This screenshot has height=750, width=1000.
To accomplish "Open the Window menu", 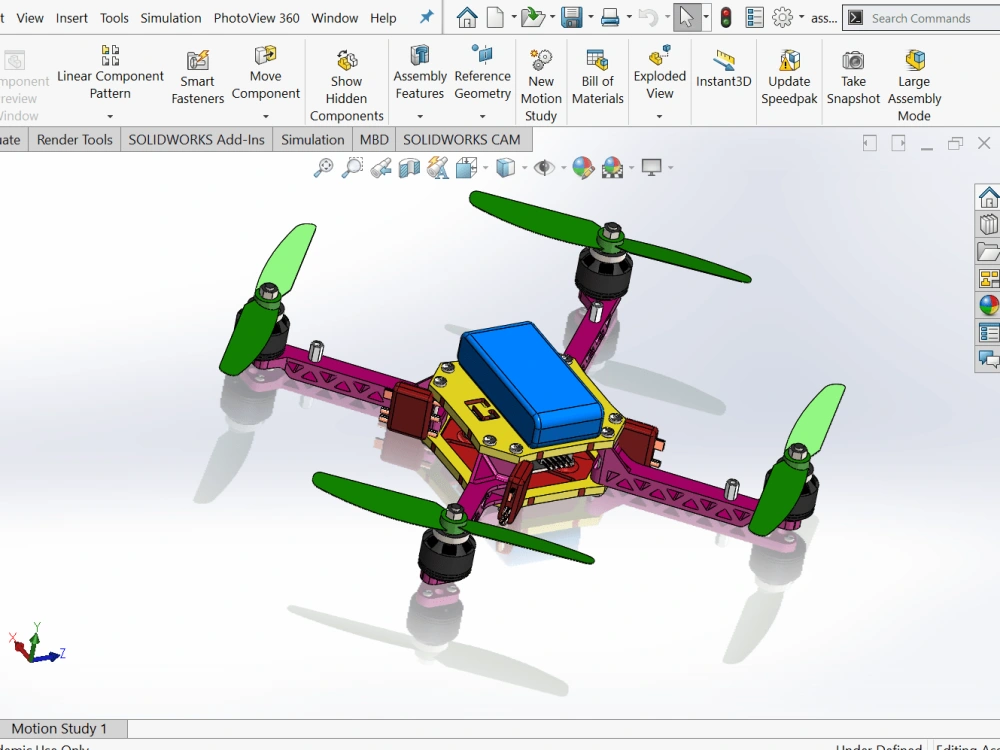I will click(334, 18).
